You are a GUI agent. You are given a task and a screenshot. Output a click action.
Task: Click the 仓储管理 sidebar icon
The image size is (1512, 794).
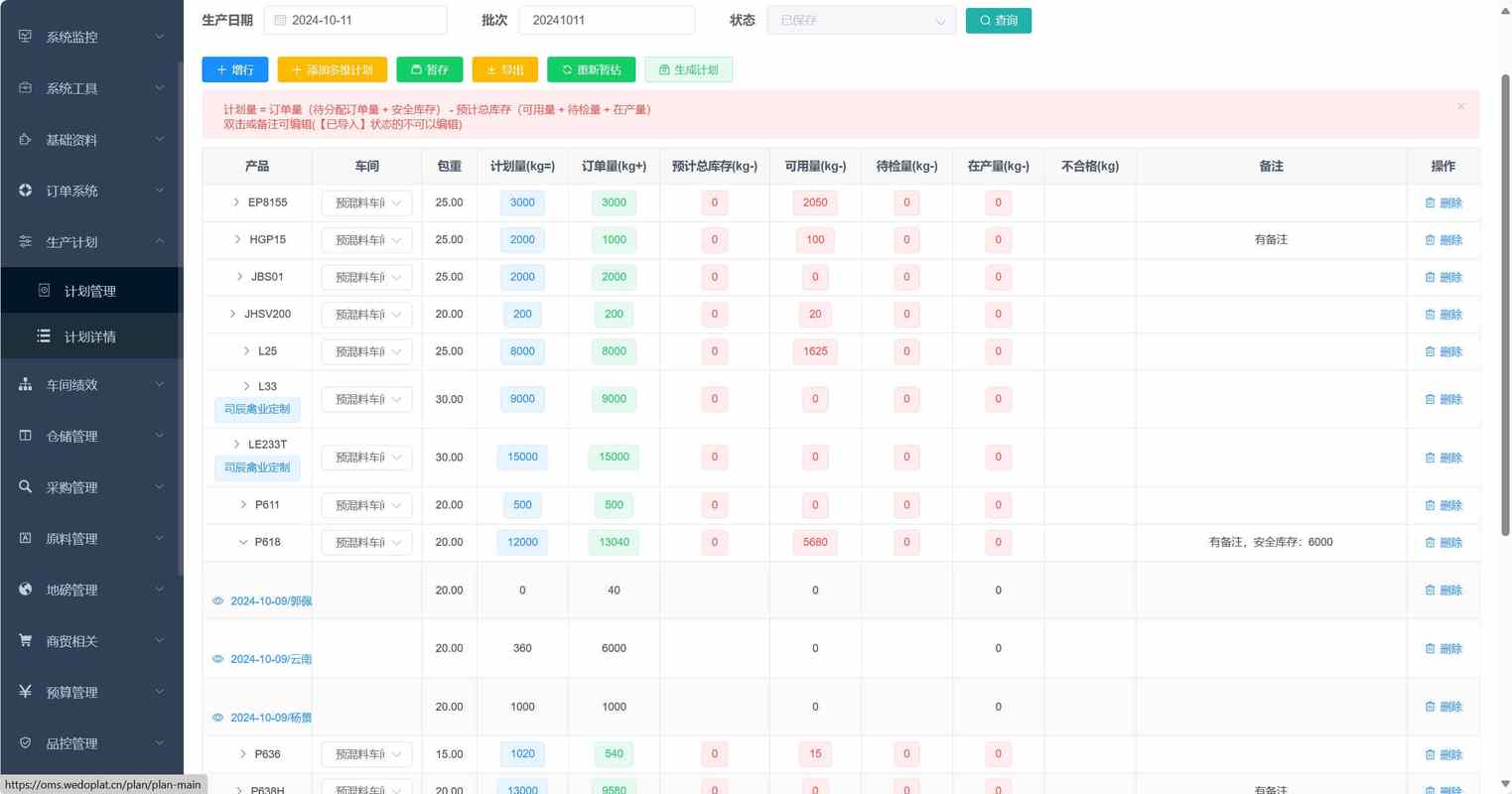click(25, 435)
